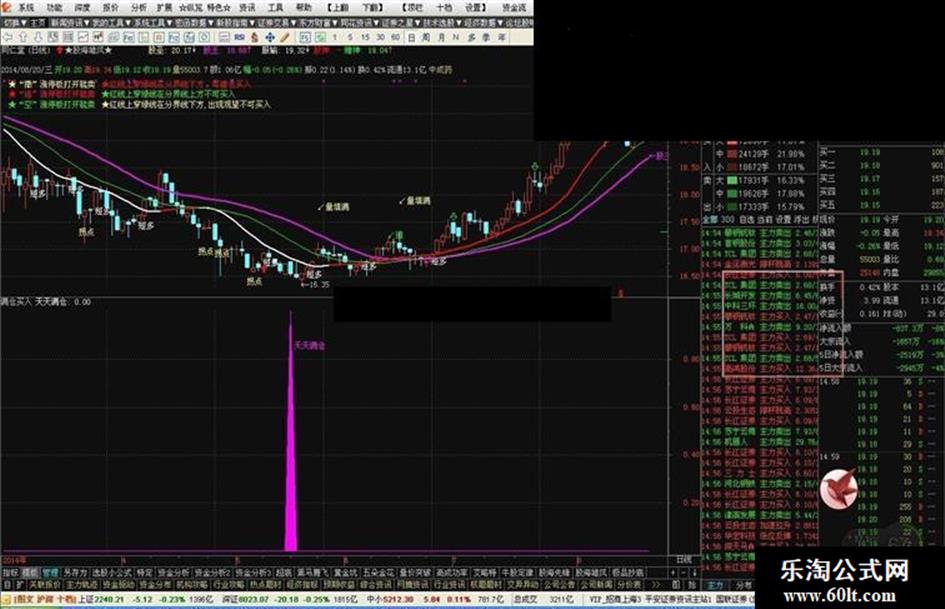Expand the '>>' more tabs chevron at bottom
945x609 pixels.
[x=656, y=585]
